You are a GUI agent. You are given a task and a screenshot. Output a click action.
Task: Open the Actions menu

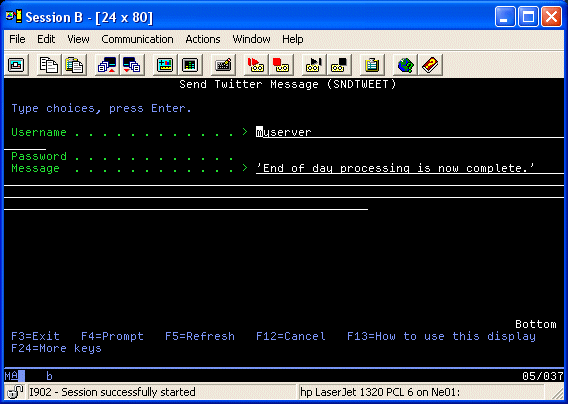click(x=203, y=39)
